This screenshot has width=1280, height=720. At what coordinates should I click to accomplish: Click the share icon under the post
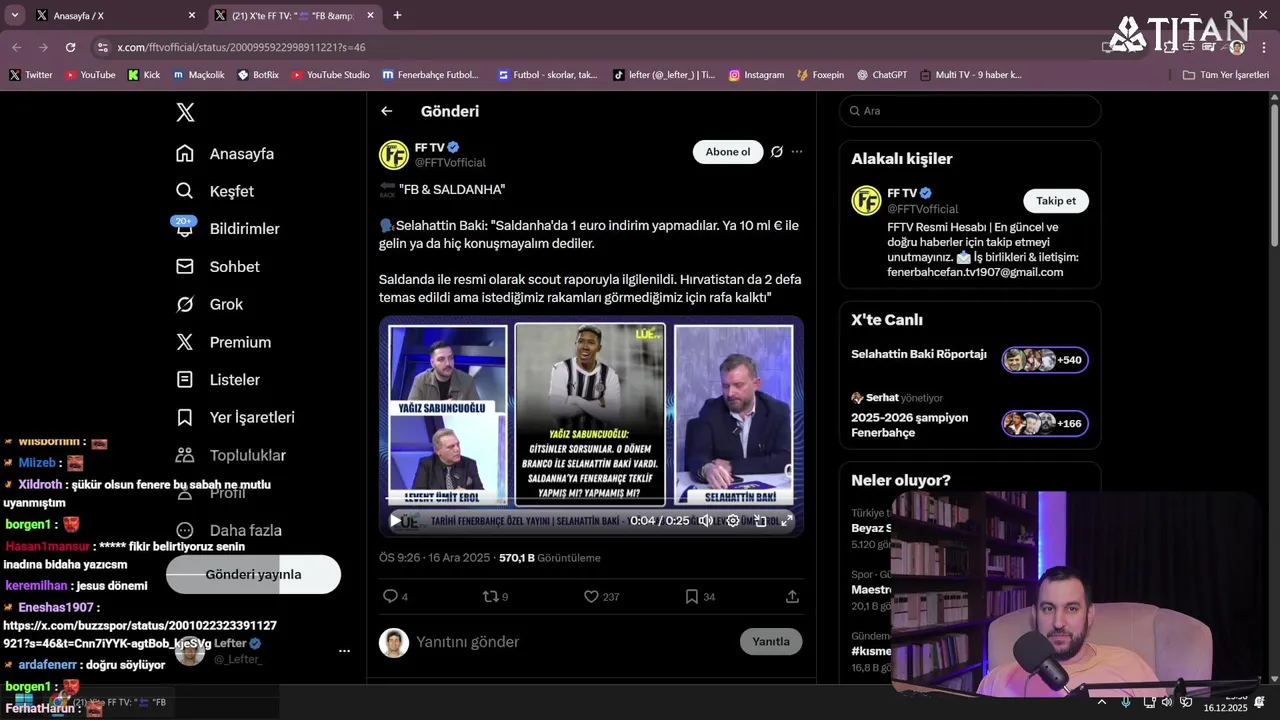pos(792,596)
